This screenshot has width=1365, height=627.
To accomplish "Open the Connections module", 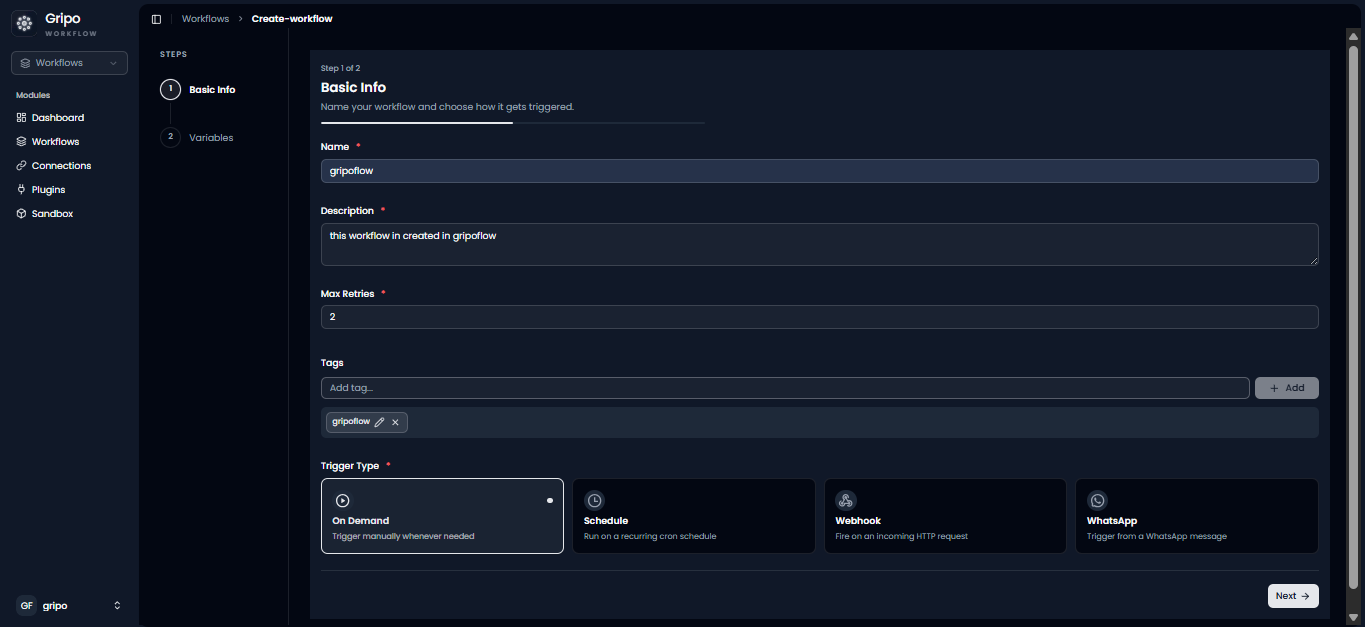I will [x=61, y=166].
